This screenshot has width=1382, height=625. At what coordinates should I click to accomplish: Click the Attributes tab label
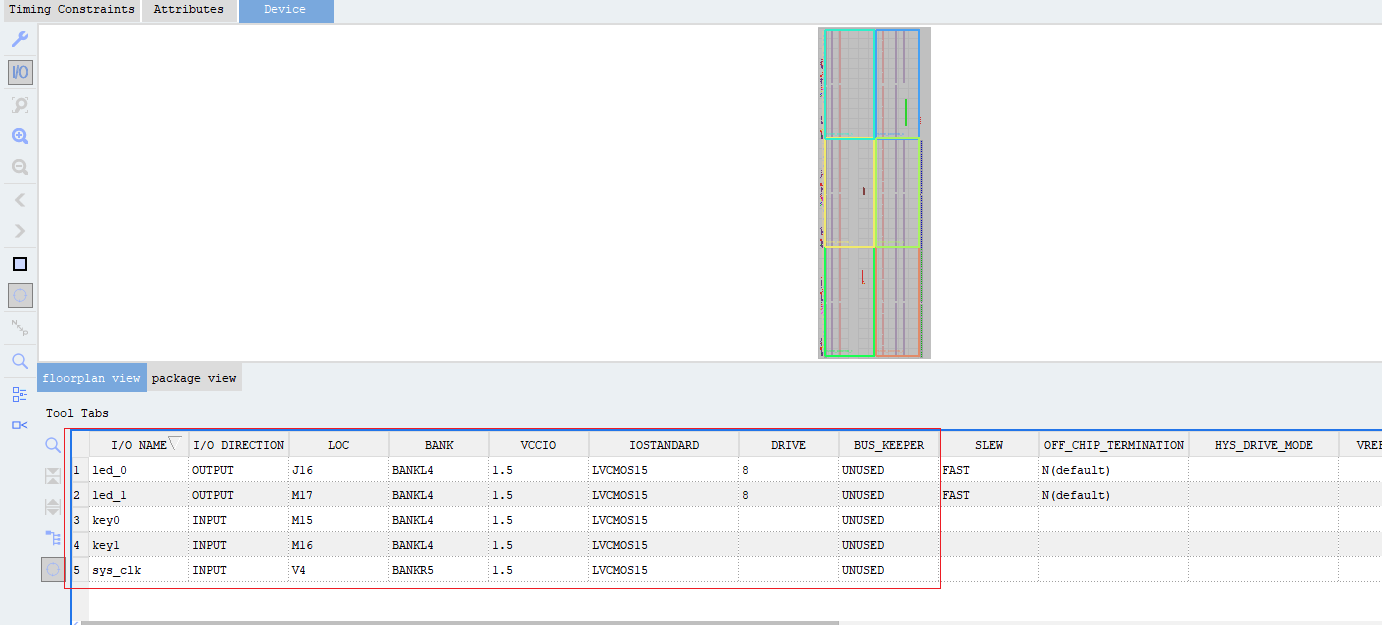click(188, 10)
